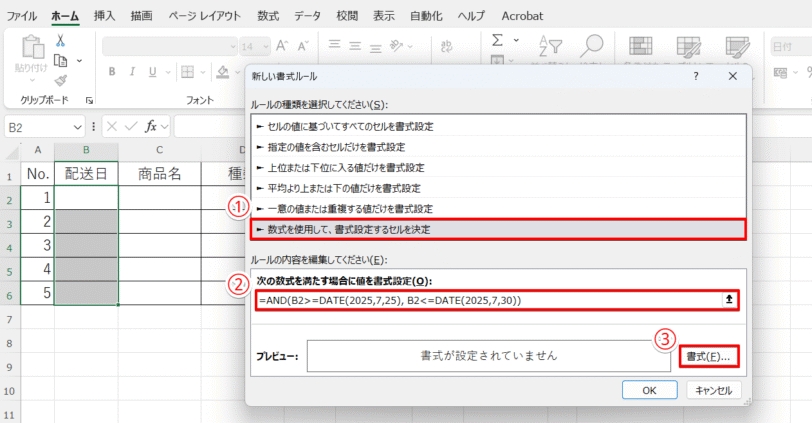Select rule type 上位または下位に入る値だけを書式設定
The width and height of the screenshot is (812, 423).
[498, 168]
